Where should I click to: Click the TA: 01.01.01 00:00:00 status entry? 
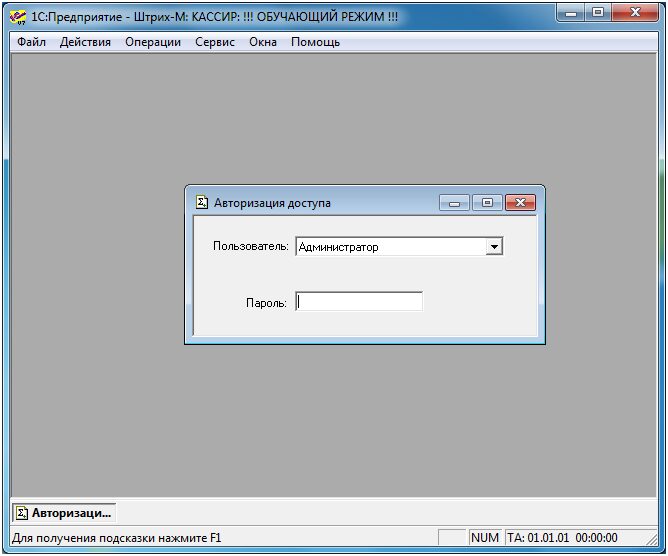[x=562, y=538]
